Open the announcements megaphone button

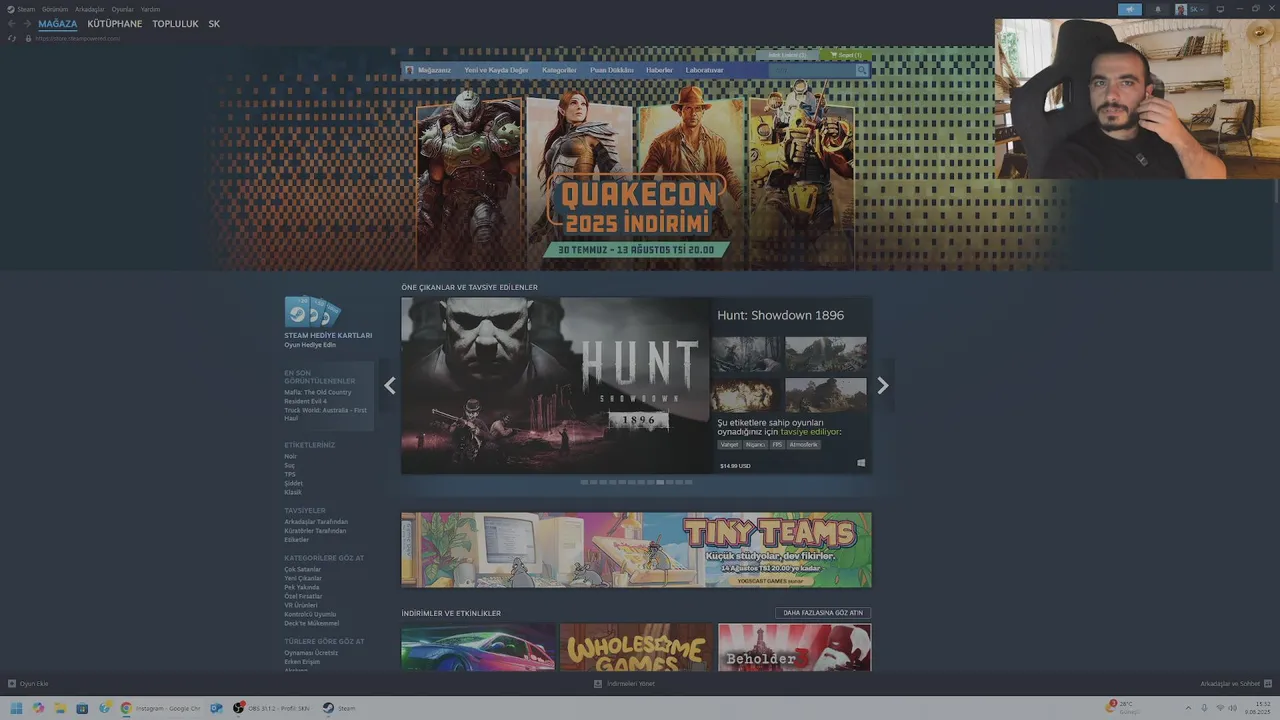coord(1130,9)
